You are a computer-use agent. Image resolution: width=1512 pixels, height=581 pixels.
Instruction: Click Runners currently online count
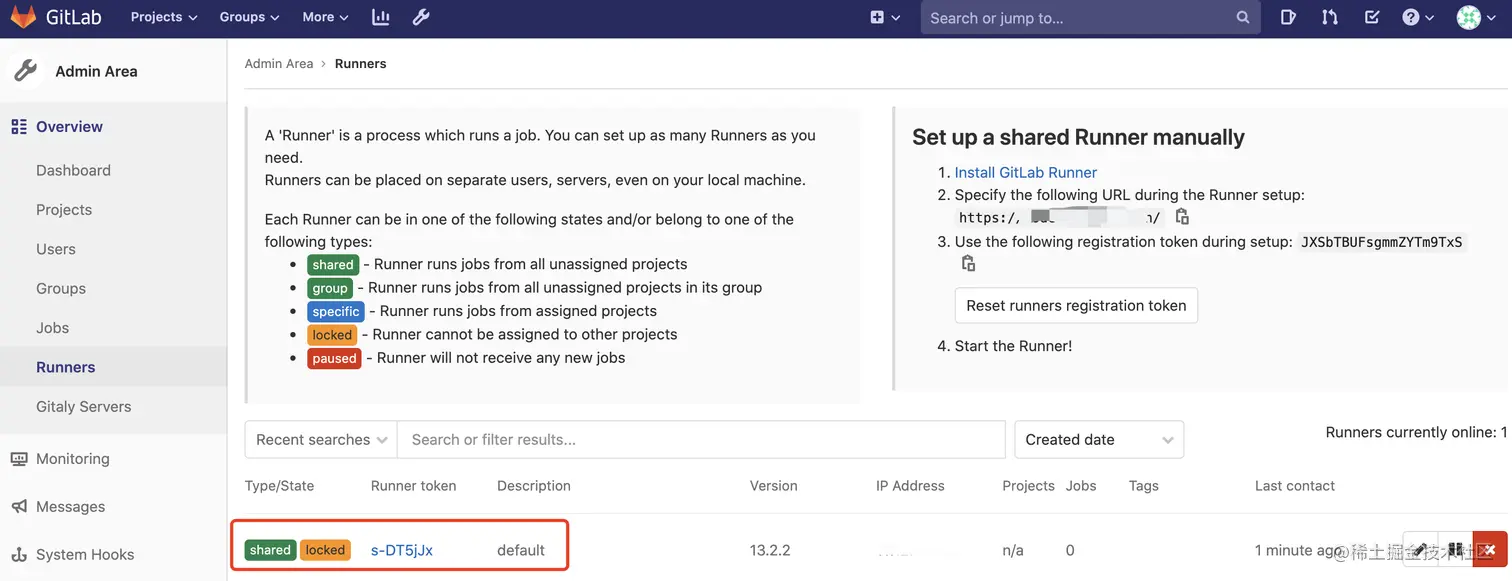click(x=1416, y=433)
